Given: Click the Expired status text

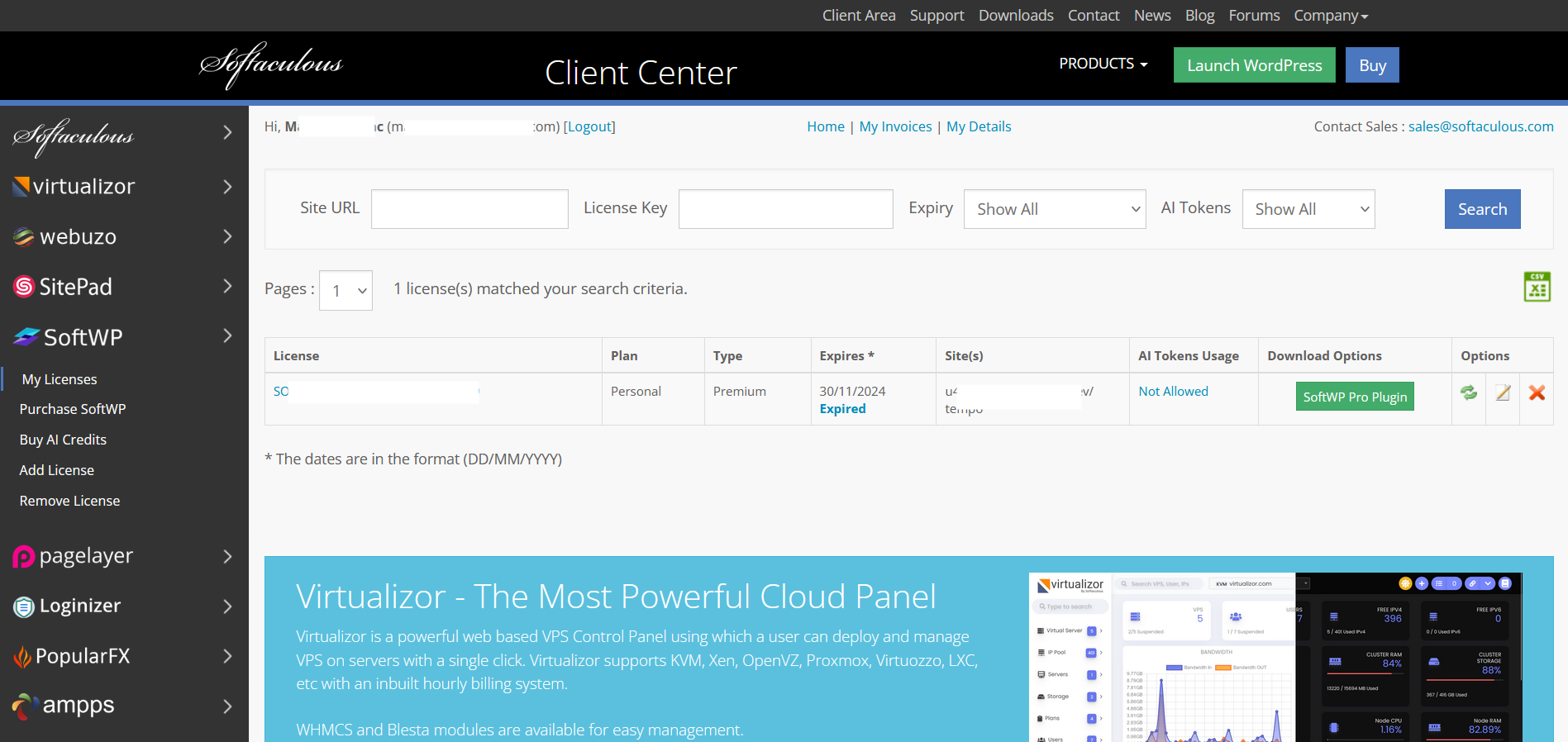Looking at the screenshot, I should click(x=842, y=409).
